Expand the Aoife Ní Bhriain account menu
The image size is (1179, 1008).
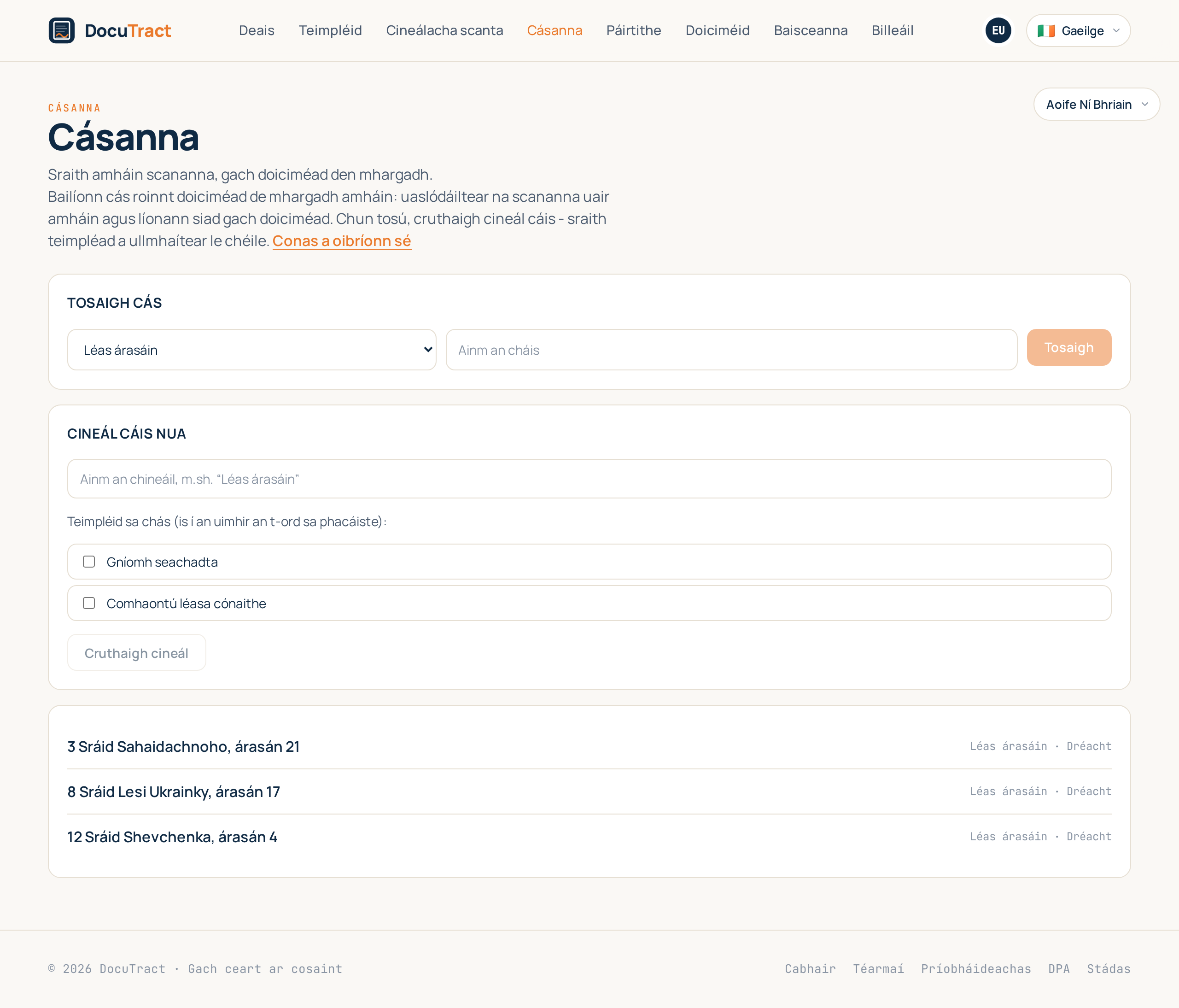click(x=1097, y=104)
